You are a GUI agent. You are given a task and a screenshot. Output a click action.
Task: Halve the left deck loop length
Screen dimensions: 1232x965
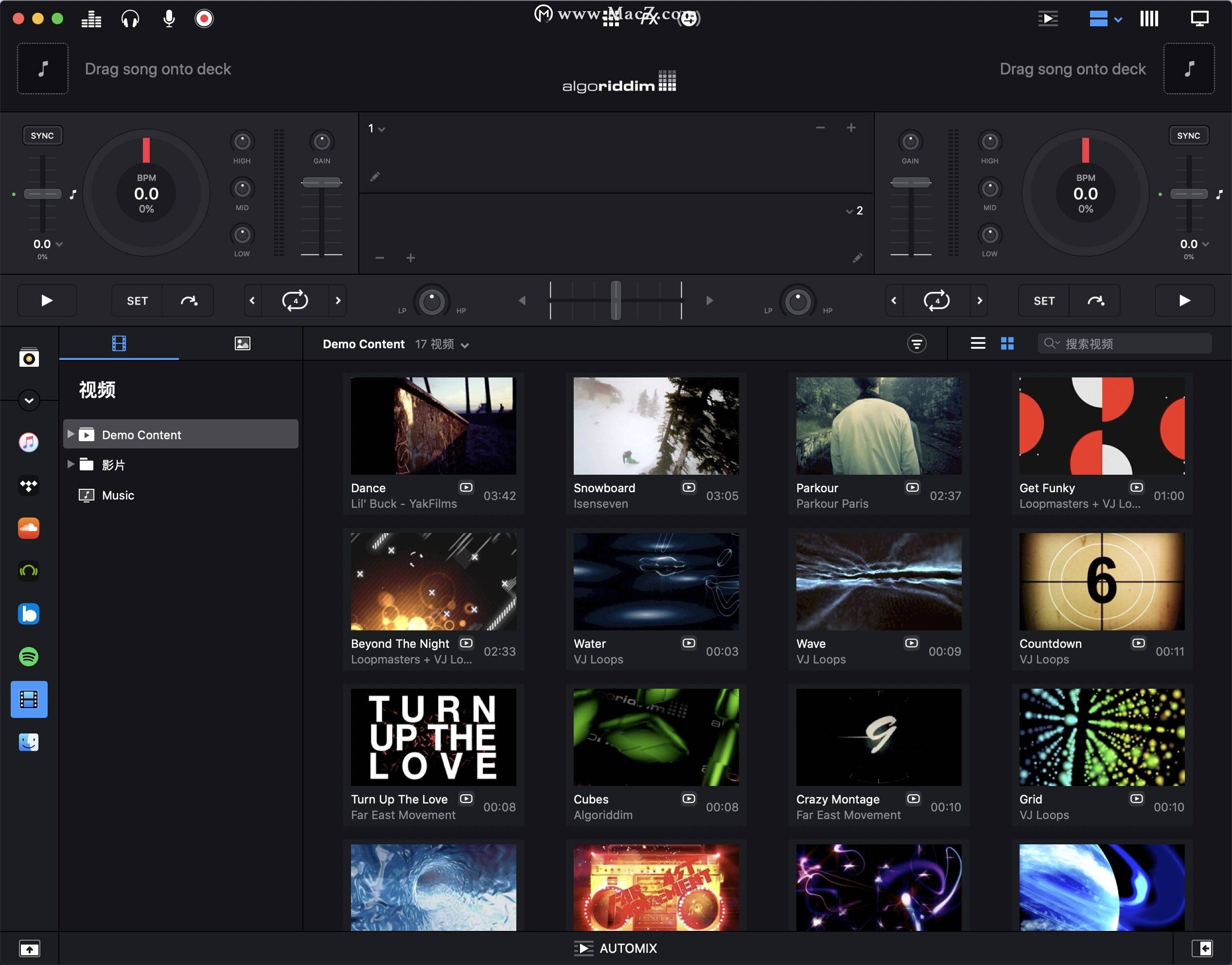coord(252,301)
